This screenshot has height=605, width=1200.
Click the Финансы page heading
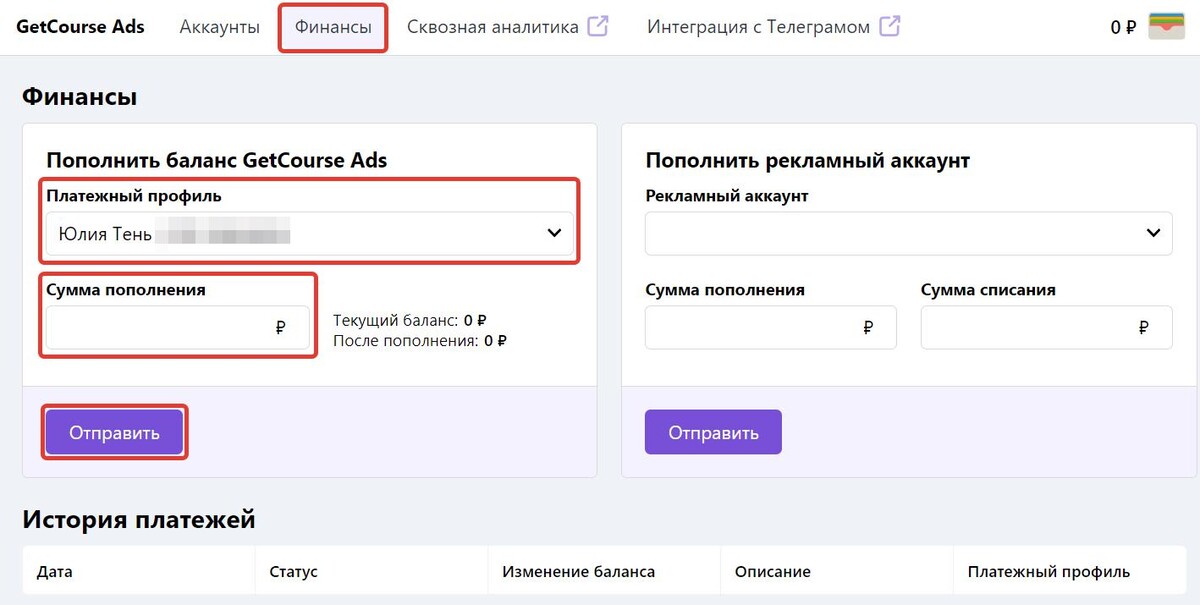pos(79,97)
